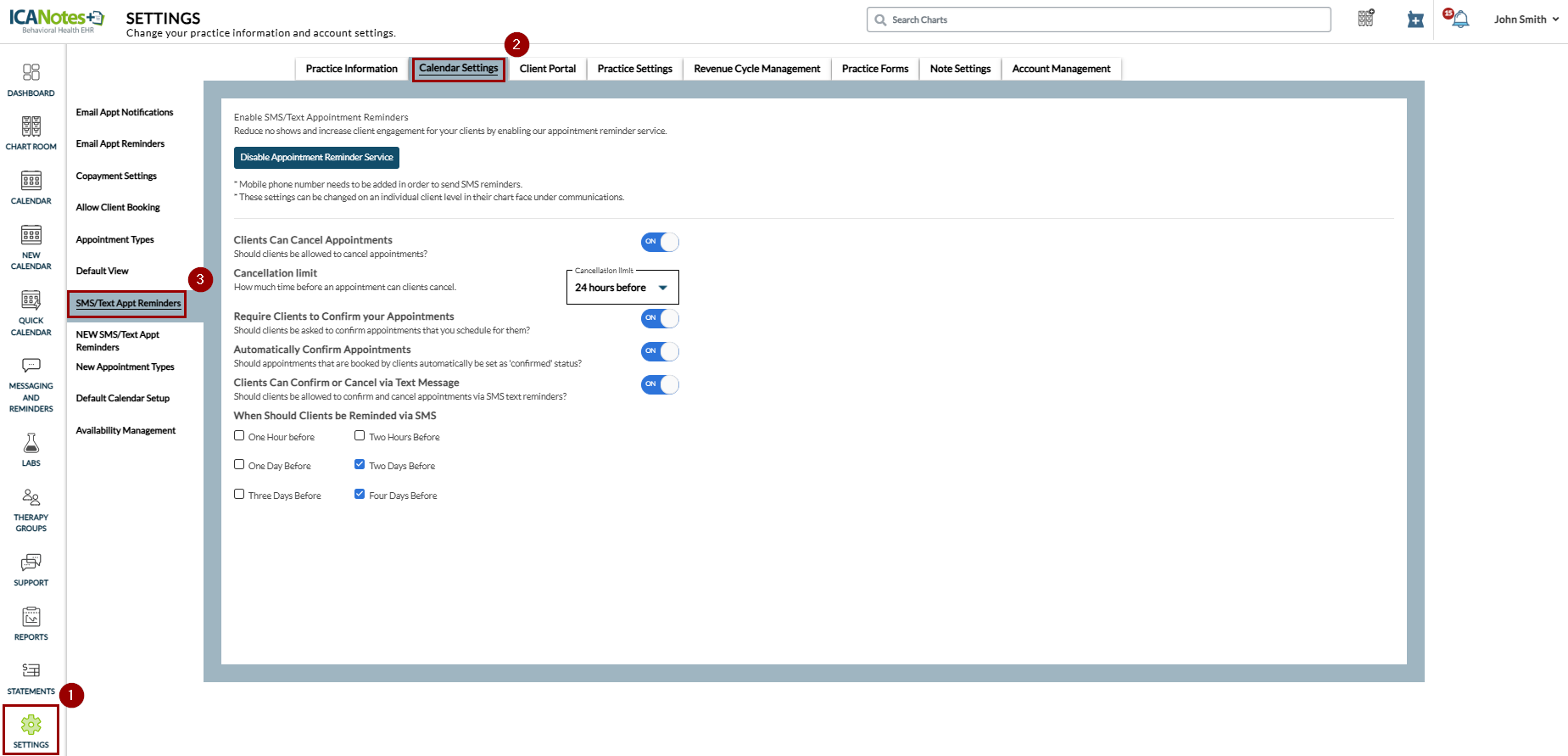Uncheck the Four Days Before checkbox
Image resolution: width=1568 pixels, height=756 pixels.
360,494
